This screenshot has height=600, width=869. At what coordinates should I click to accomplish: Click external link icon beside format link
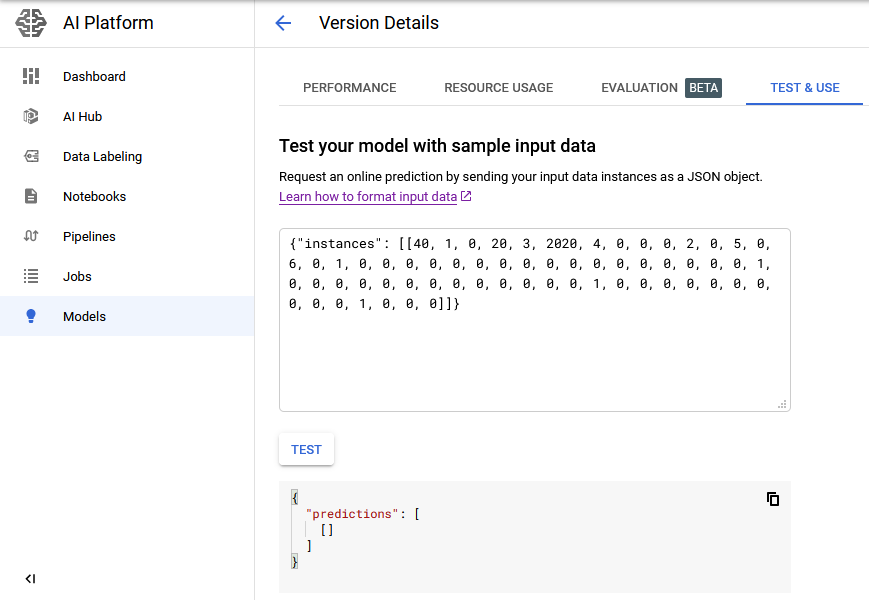[x=466, y=196]
